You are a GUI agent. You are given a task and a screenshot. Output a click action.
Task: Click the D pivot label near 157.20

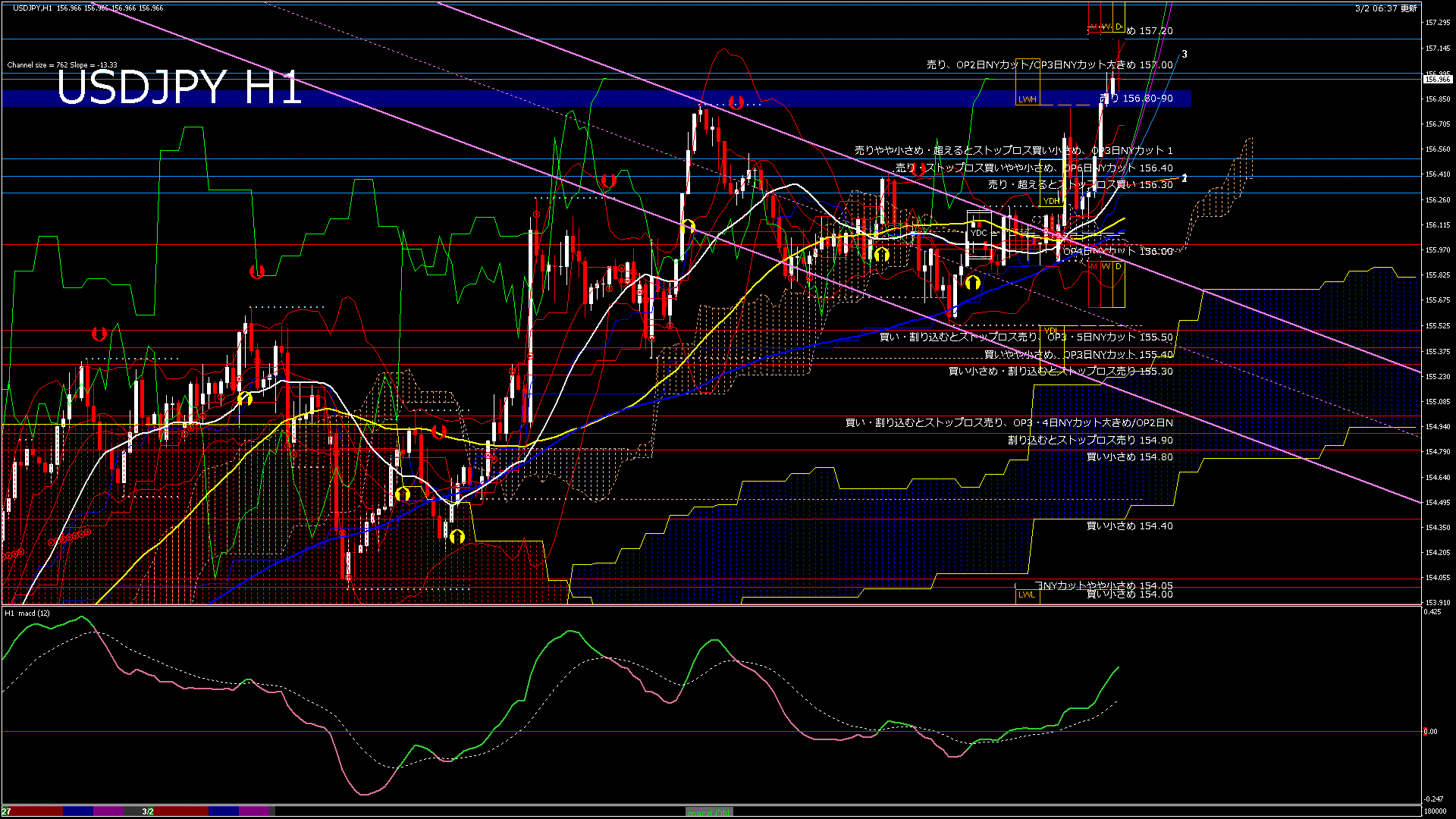[x=1119, y=27]
